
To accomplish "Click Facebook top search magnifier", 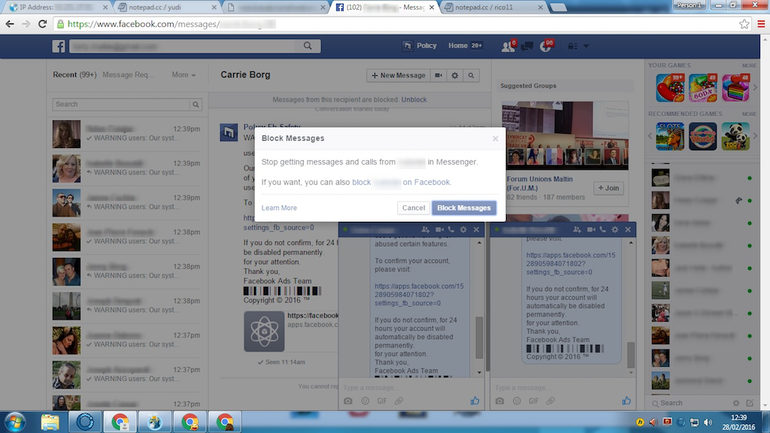I will coord(308,46).
